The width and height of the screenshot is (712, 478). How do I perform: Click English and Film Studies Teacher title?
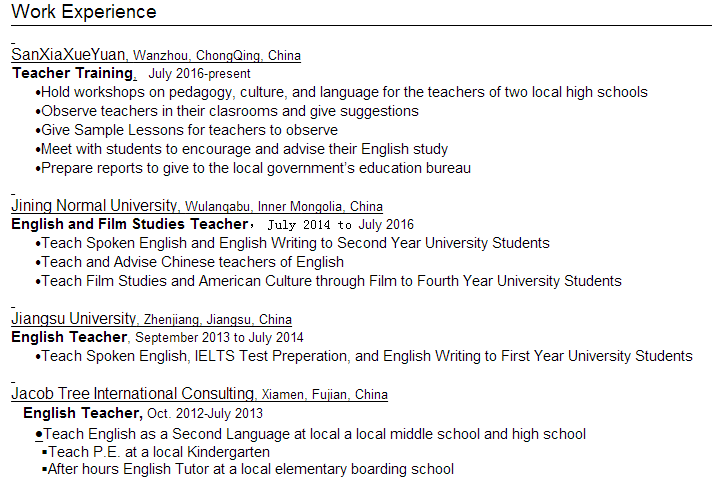[128, 224]
